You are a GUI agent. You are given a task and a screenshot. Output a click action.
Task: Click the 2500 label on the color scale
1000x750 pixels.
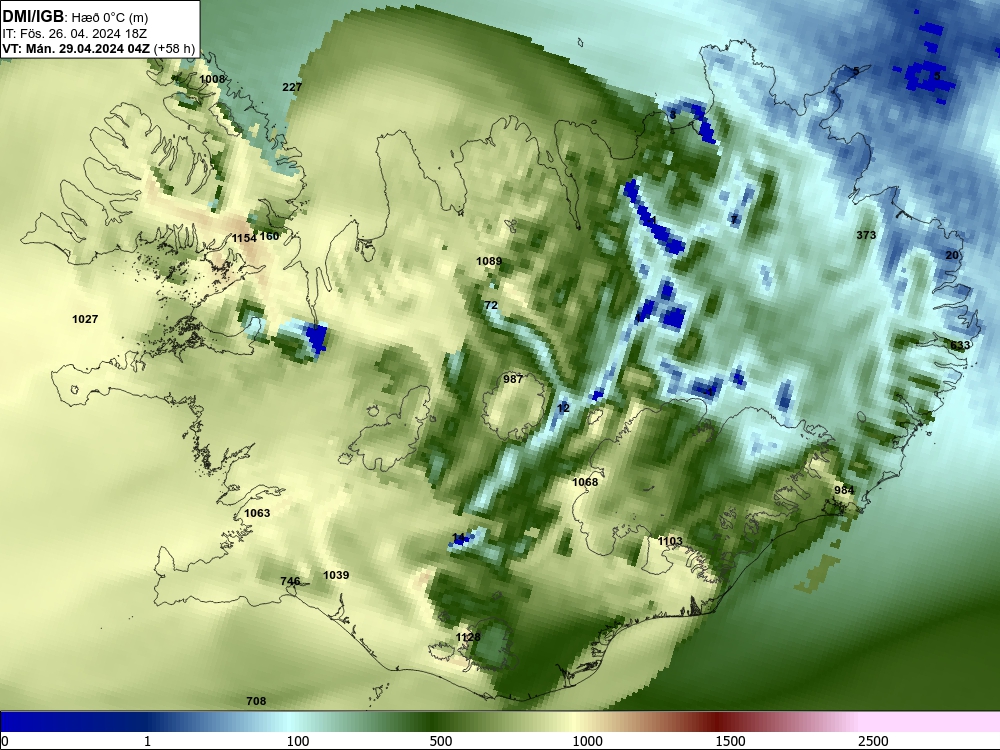[x=873, y=741]
